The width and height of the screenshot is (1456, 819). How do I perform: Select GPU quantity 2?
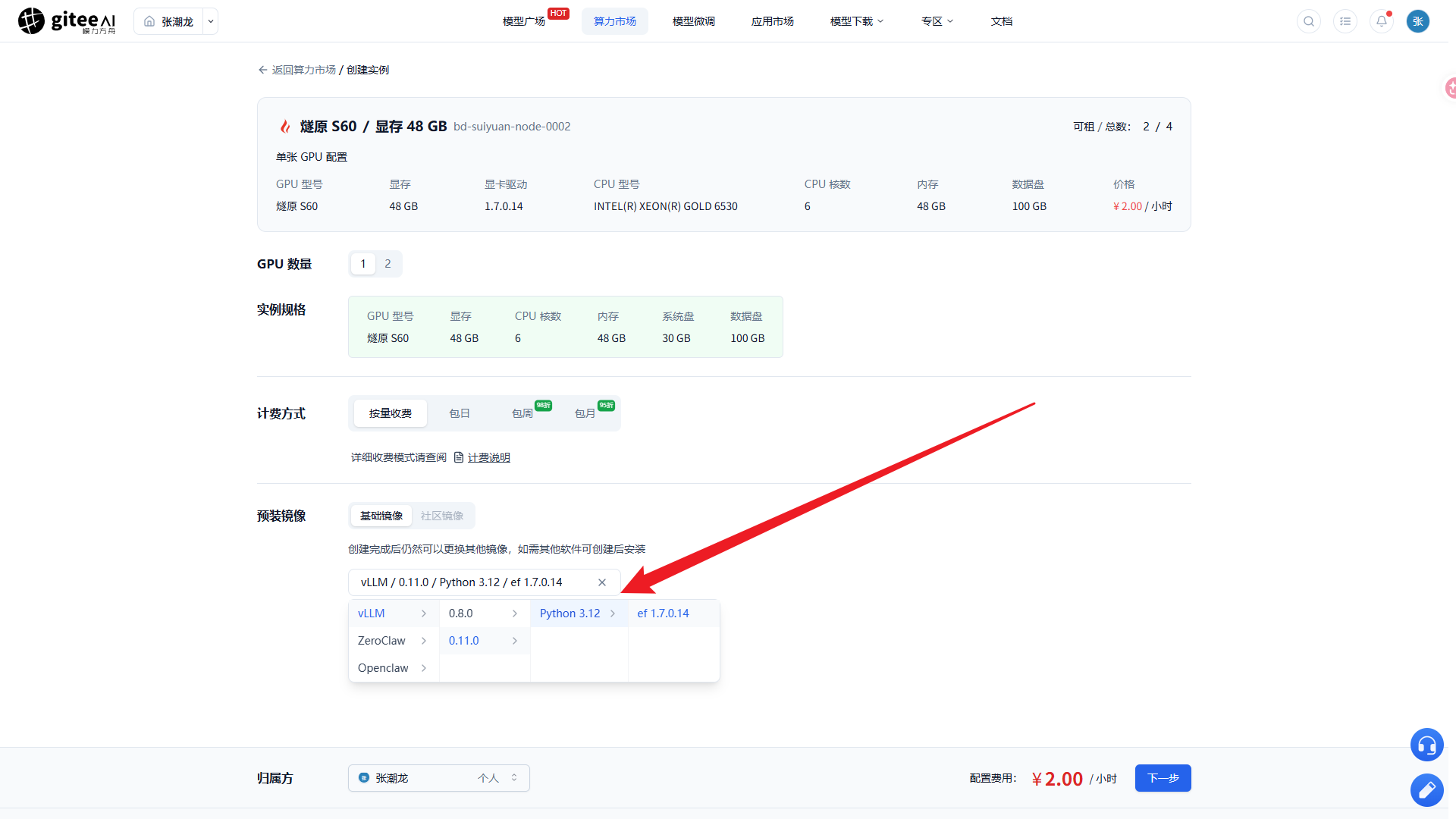[x=388, y=264]
